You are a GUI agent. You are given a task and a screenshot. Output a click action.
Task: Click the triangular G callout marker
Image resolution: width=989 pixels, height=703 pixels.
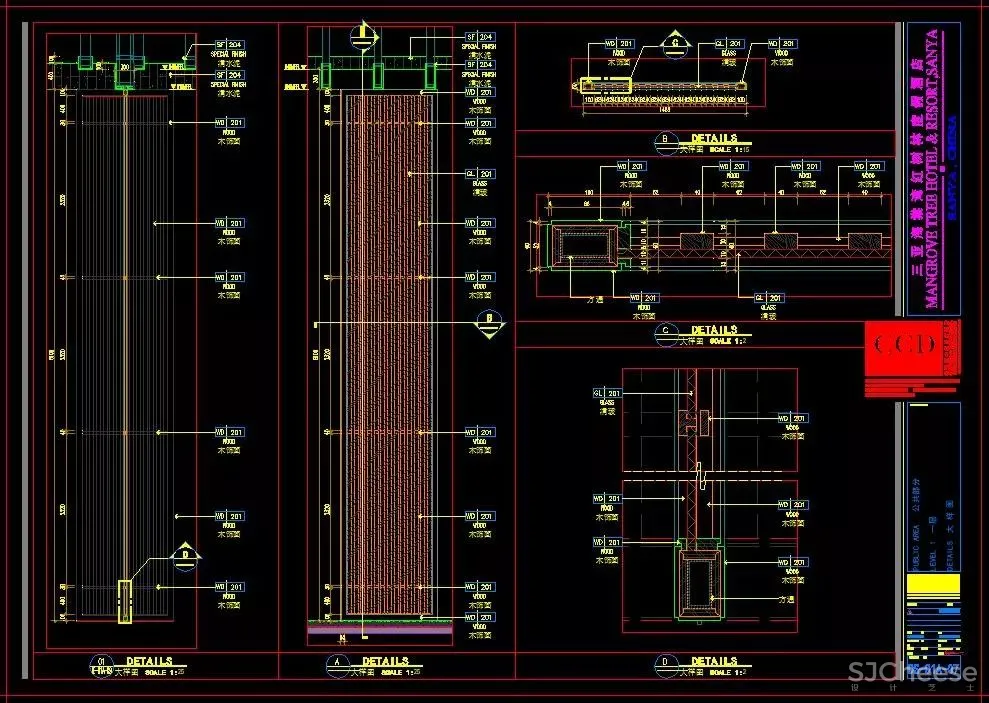click(676, 45)
